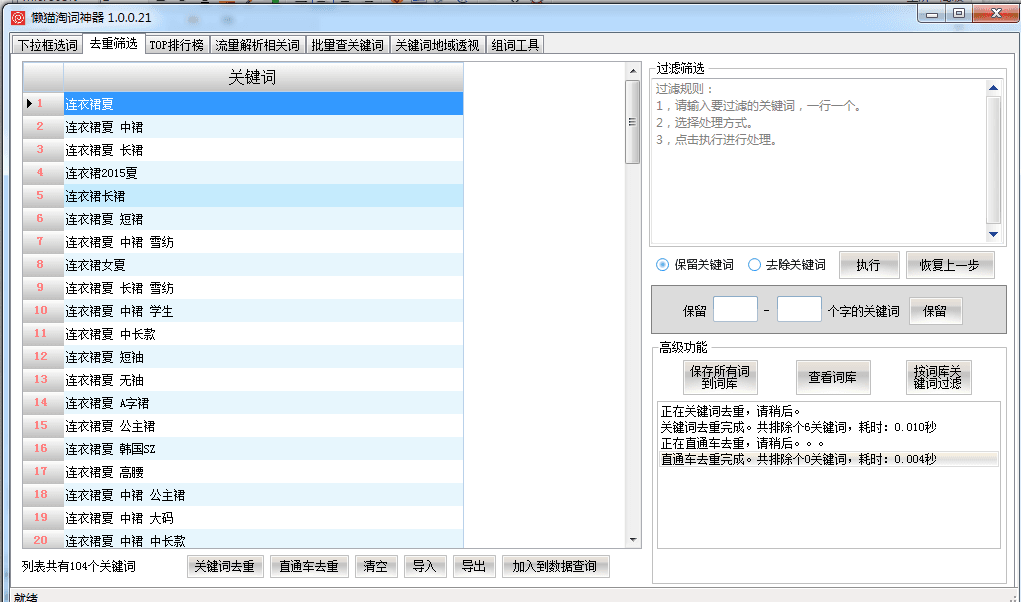Click the maximum character count input field
The height and width of the screenshot is (602, 1021).
[x=799, y=310]
